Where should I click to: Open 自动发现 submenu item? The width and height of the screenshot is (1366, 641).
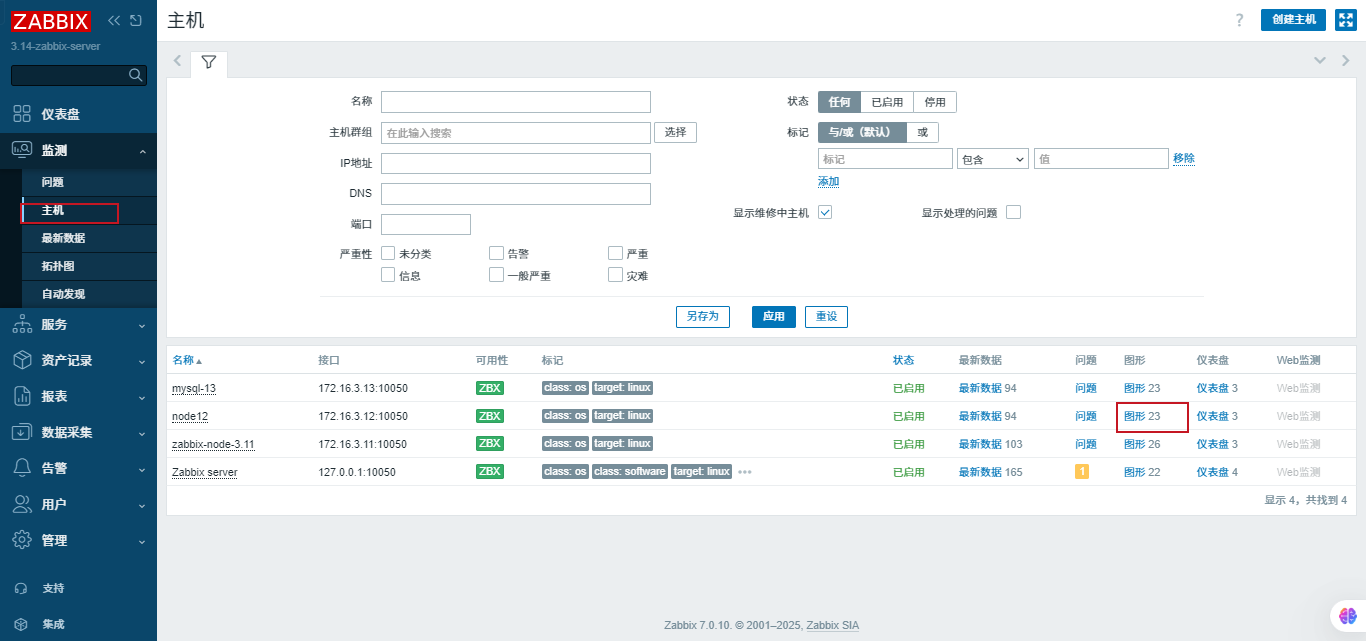pyautogui.click(x=88, y=294)
